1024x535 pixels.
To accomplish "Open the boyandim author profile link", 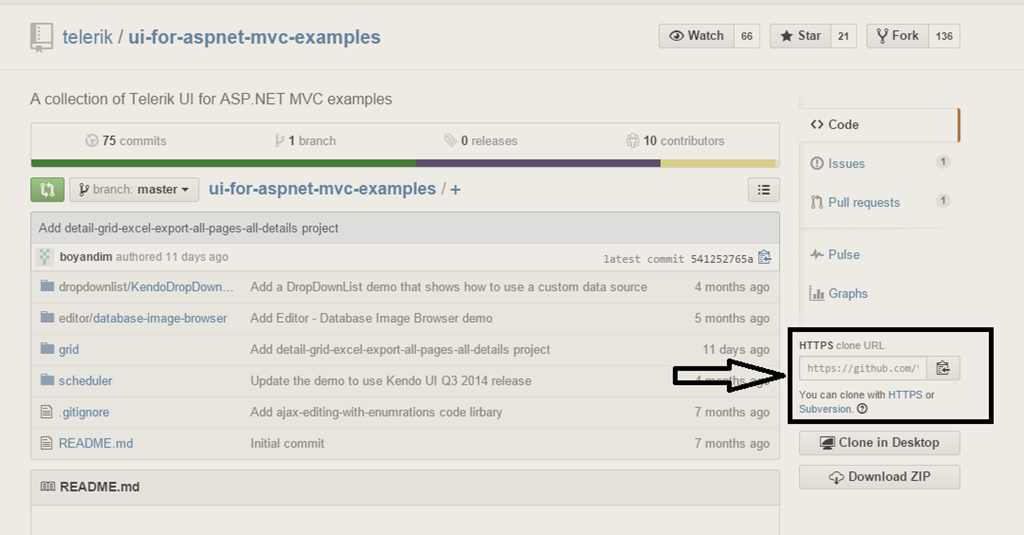I will (86, 257).
